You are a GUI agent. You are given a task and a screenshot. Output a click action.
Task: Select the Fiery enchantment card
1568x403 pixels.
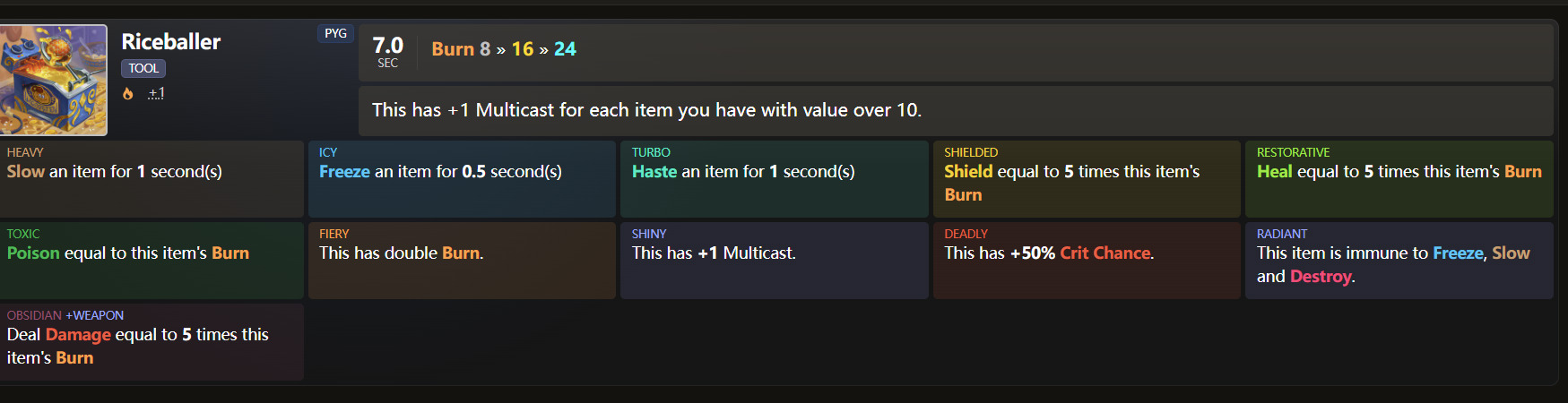click(462, 260)
